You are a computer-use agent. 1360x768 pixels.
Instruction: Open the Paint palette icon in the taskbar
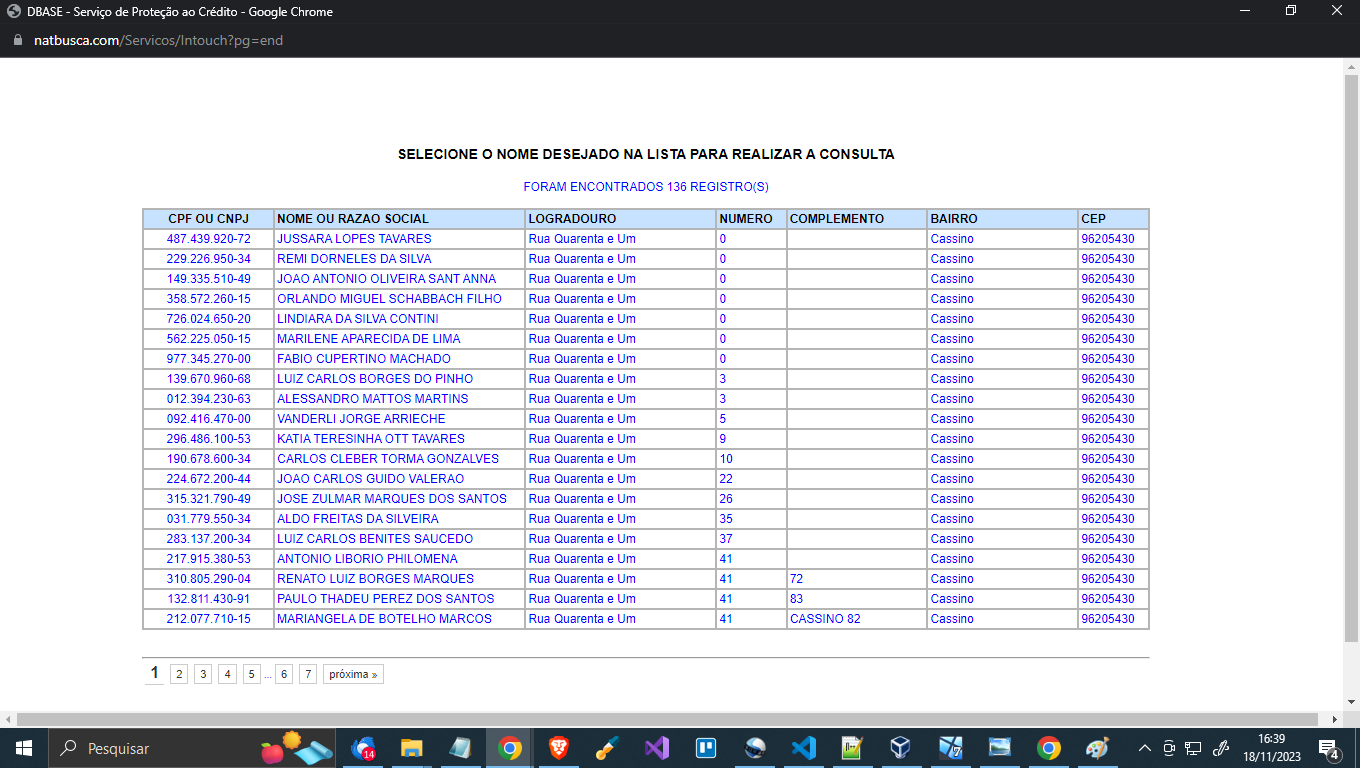1098,748
